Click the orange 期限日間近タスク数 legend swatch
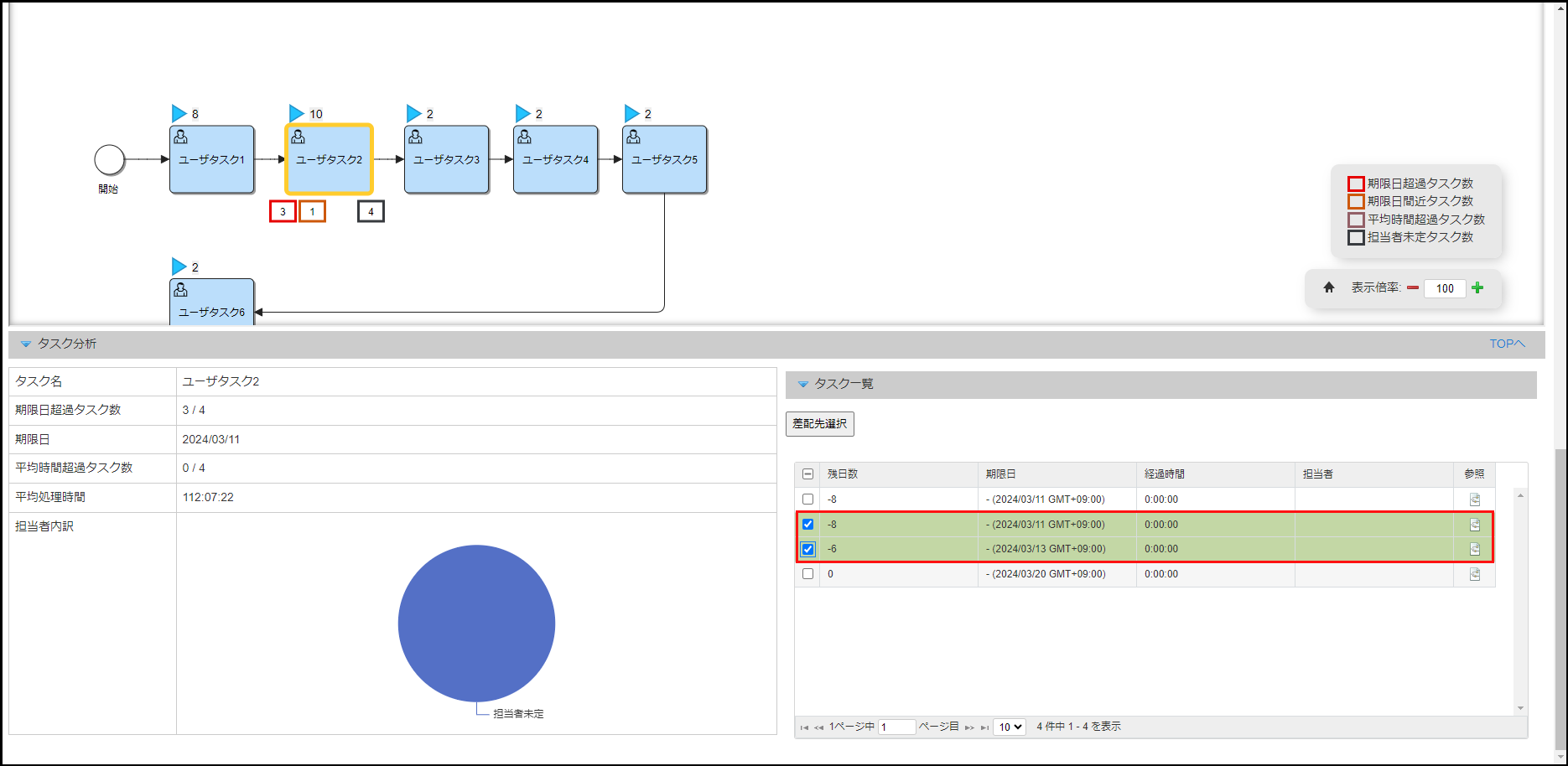 tap(1356, 201)
